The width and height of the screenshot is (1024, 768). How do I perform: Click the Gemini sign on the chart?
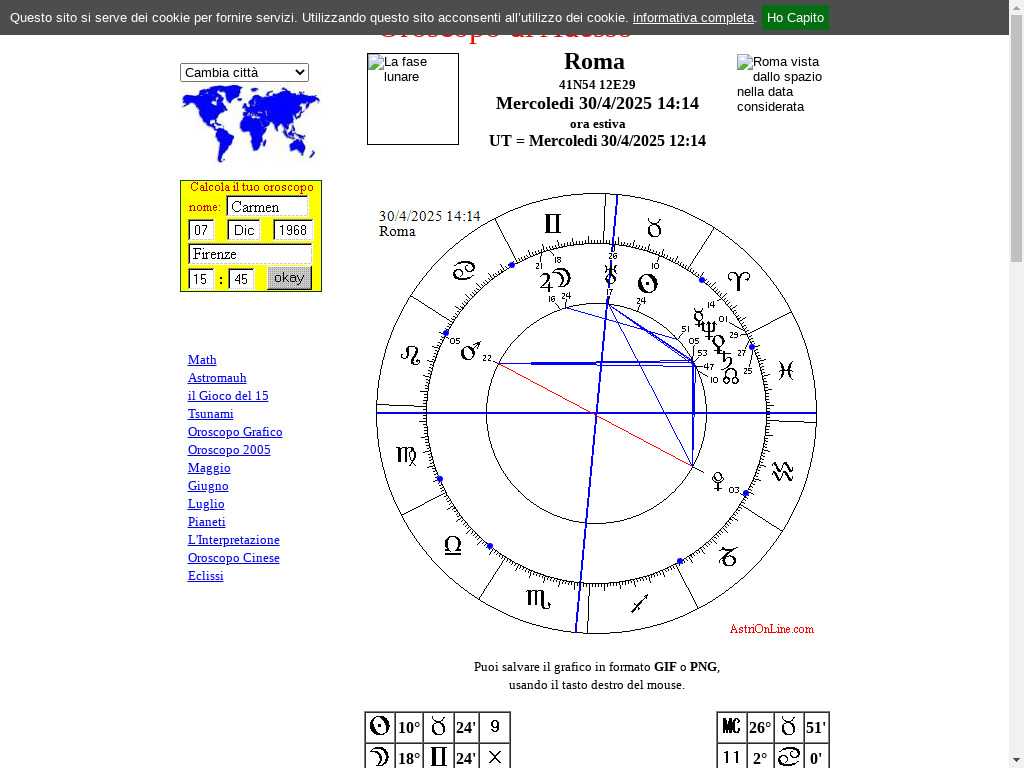point(552,224)
